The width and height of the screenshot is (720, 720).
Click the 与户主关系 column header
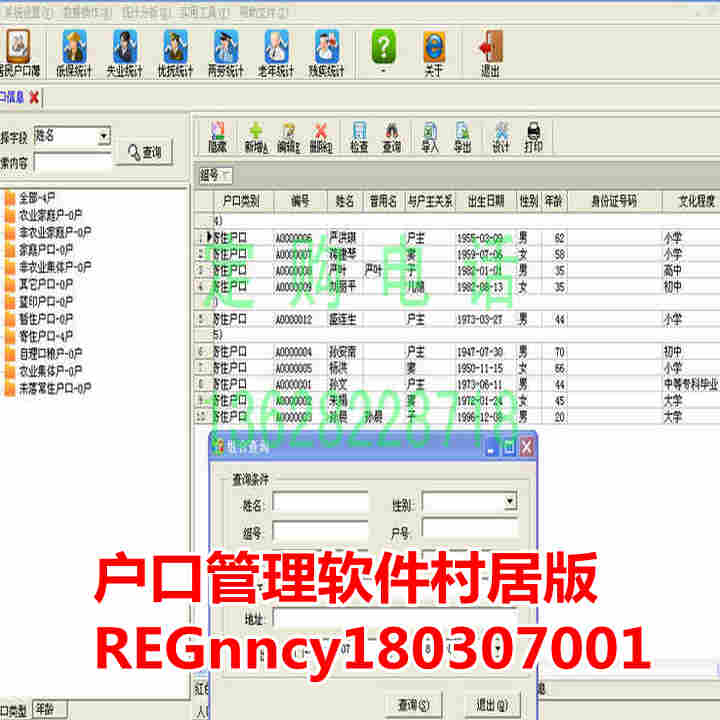point(430,201)
